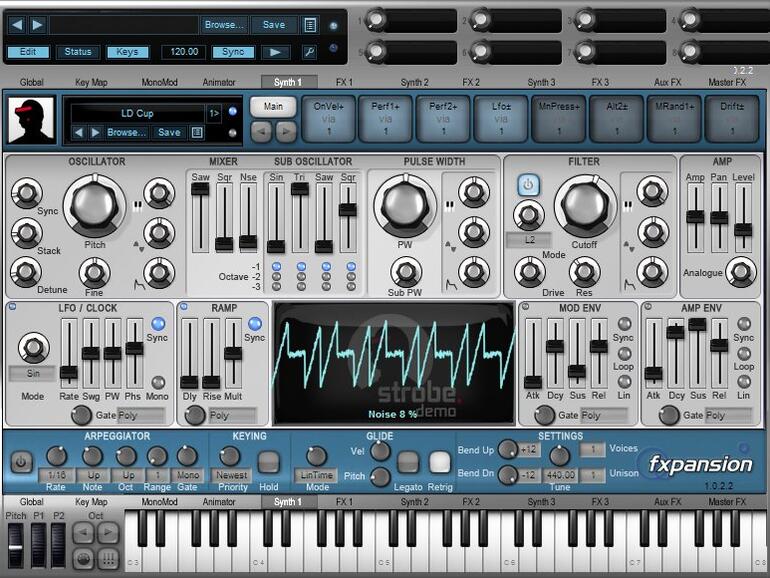Viewport: 770px width, 578px height.
Task: Toggle the Filter power button
Action: pyautogui.click(x=528, y=185)
